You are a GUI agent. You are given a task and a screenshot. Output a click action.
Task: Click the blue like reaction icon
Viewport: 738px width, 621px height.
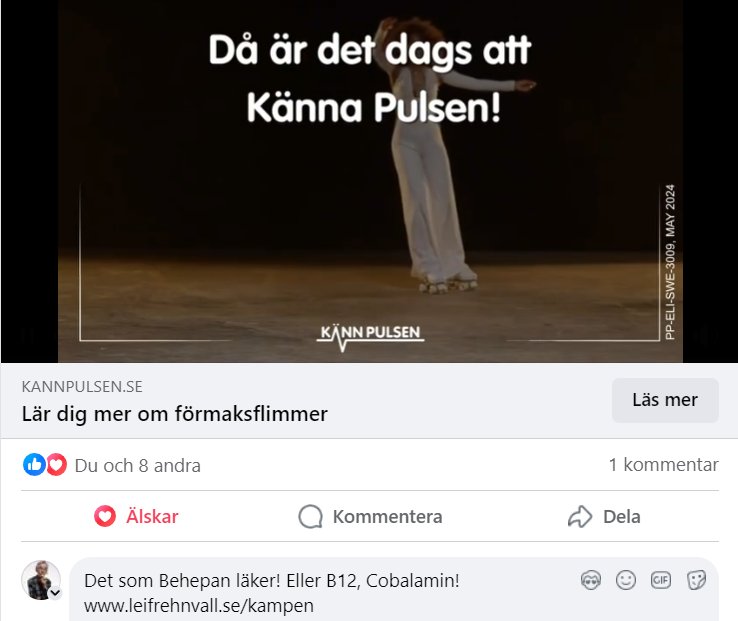tap(34, 465)
